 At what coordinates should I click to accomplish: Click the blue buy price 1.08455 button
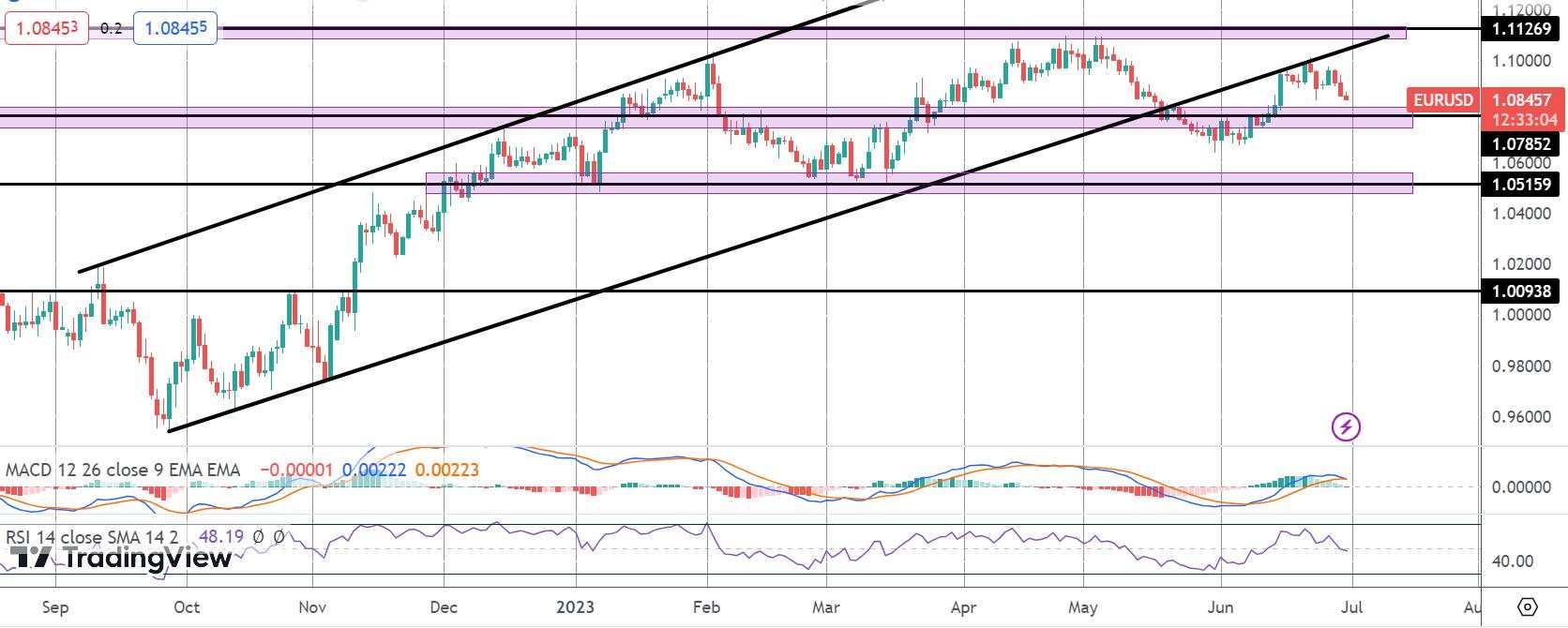pos(175,29)
